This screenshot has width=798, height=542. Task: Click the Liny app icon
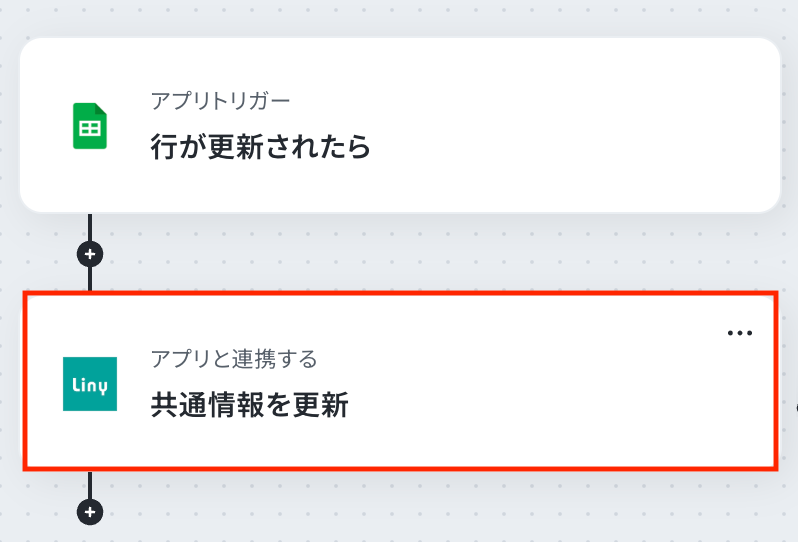[90, 384]
